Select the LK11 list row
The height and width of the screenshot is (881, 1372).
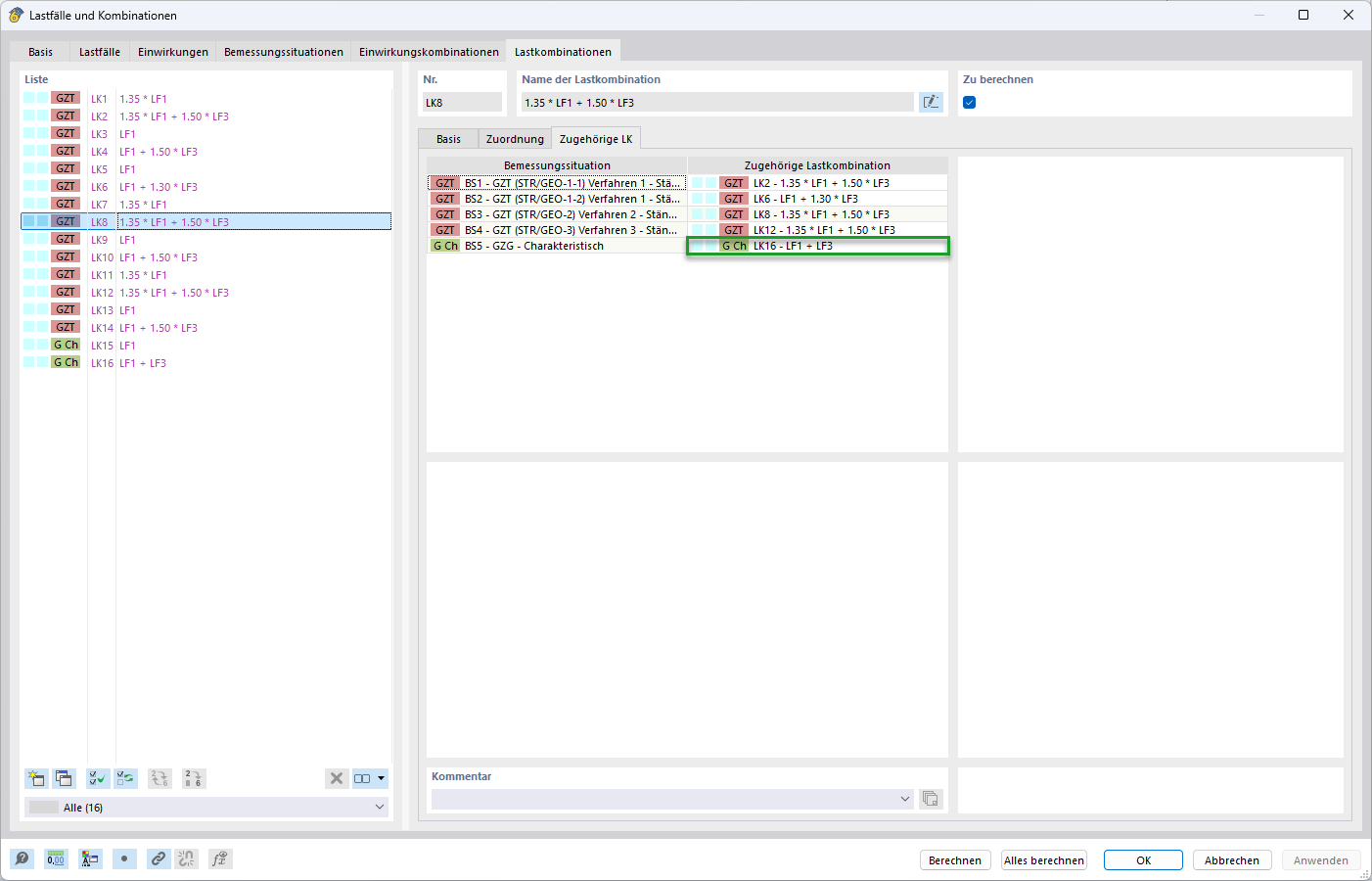tap(206, 274)
